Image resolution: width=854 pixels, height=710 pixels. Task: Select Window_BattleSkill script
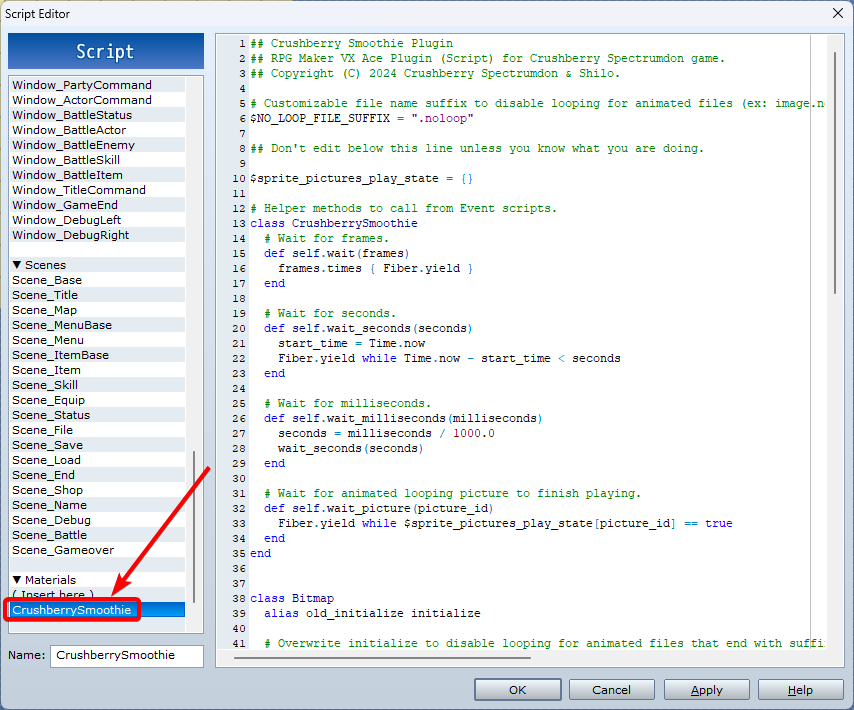tap(98, 160)
